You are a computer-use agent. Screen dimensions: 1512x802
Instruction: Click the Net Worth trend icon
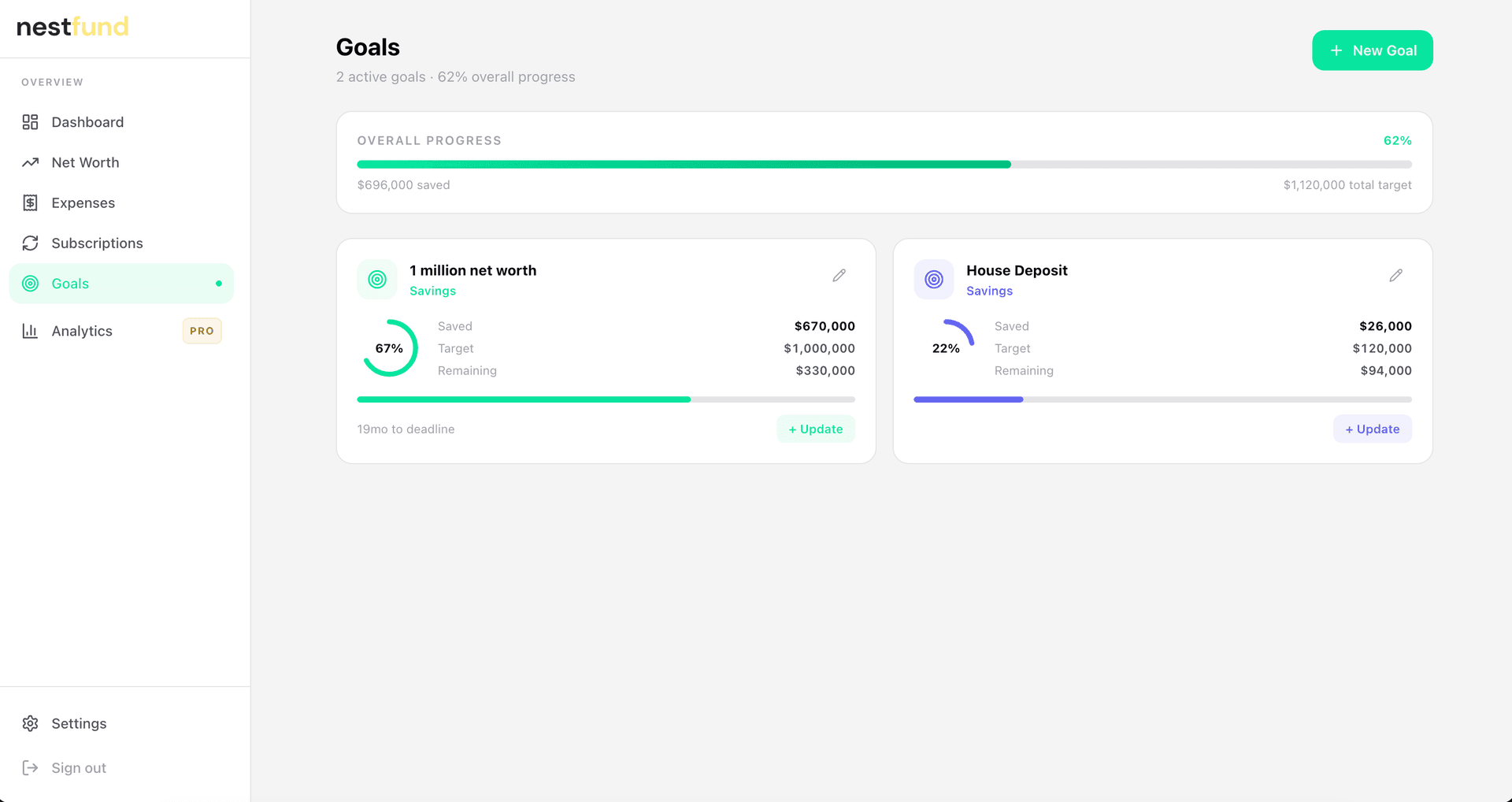click(x=30, y=162)
